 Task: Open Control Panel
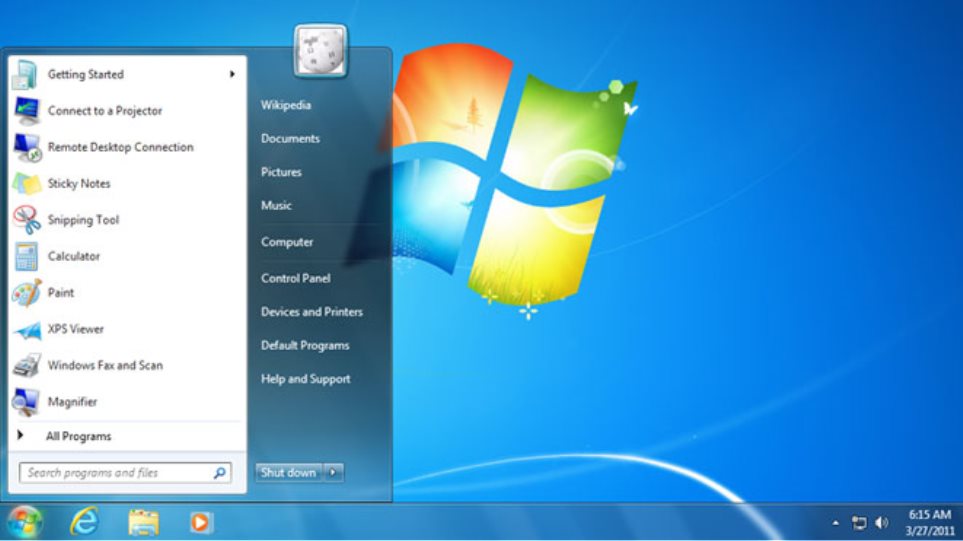(x=295, y=278)
